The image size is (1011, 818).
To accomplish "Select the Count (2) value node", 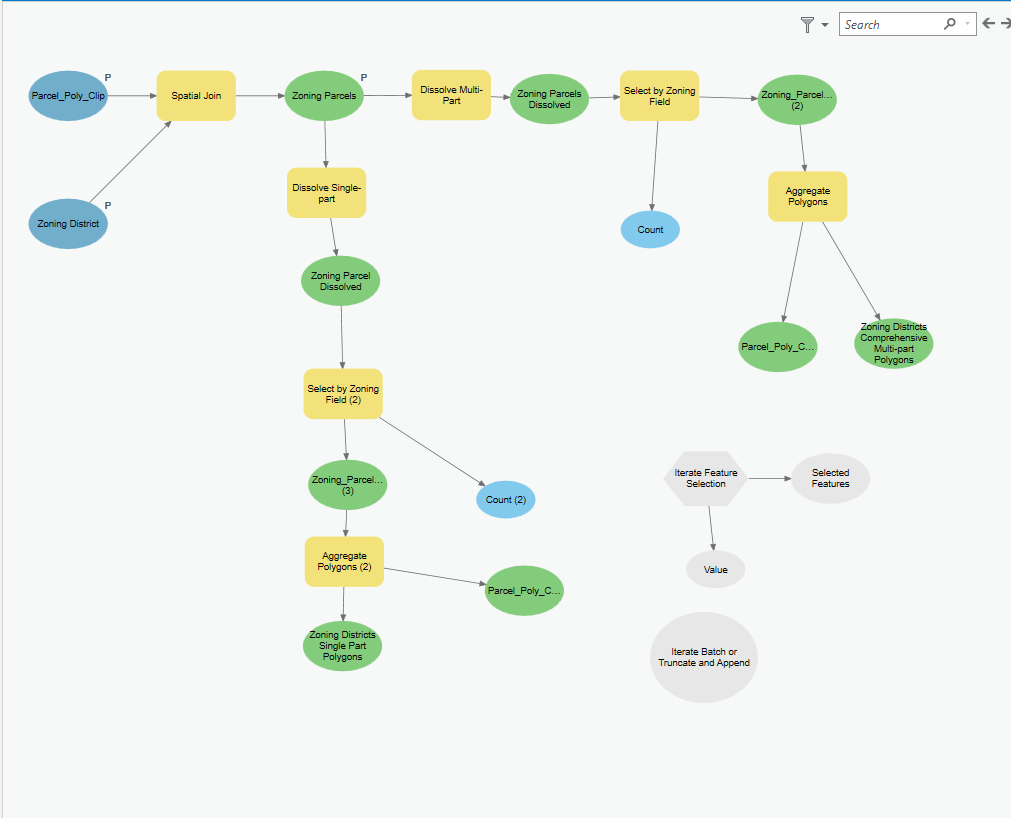I will [506, 500].
